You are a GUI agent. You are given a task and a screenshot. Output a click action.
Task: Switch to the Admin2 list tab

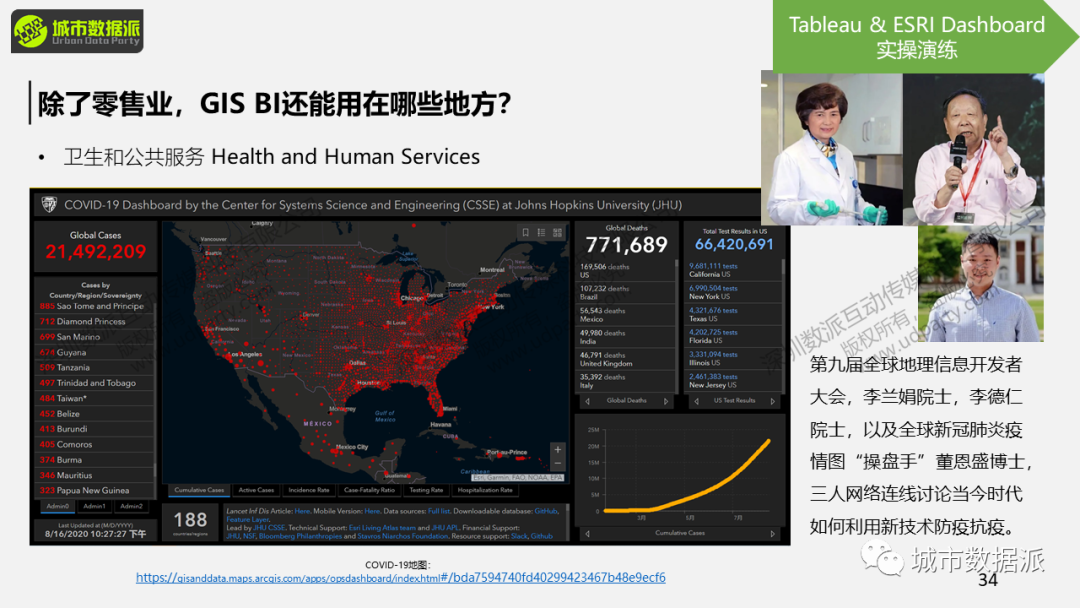pyautogui.click(x=131, y=506)
